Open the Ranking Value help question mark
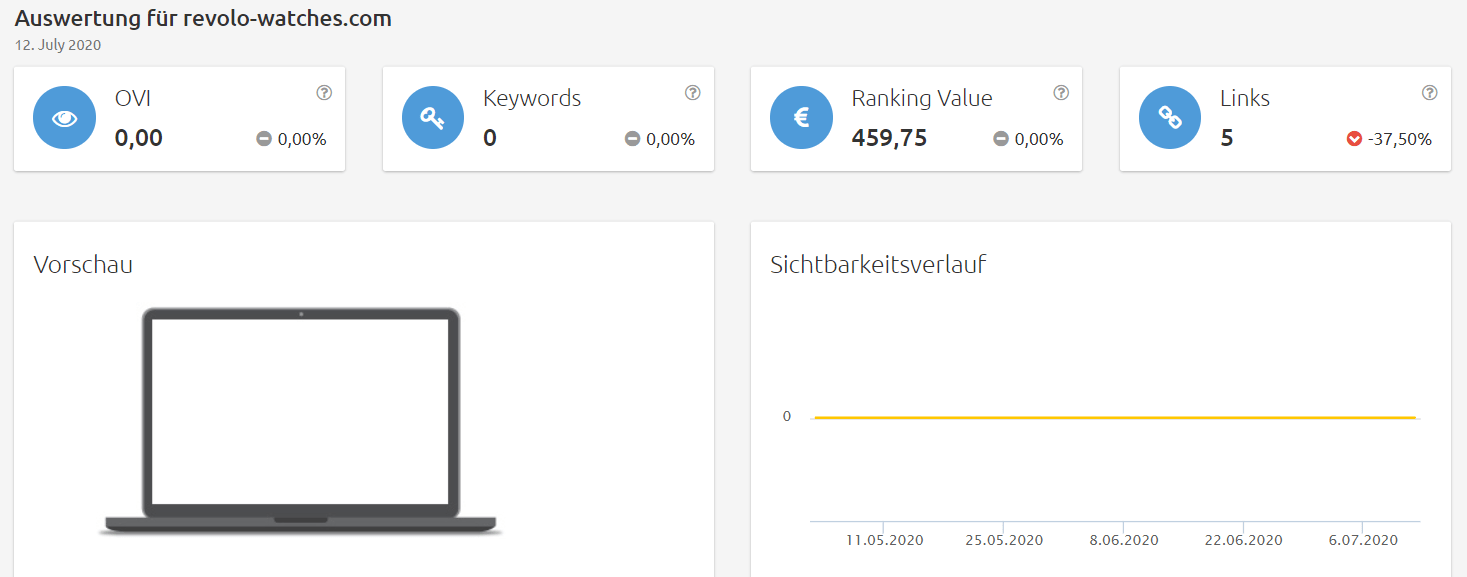Viewport: 1467px width, 577px height. (1061, 93)
